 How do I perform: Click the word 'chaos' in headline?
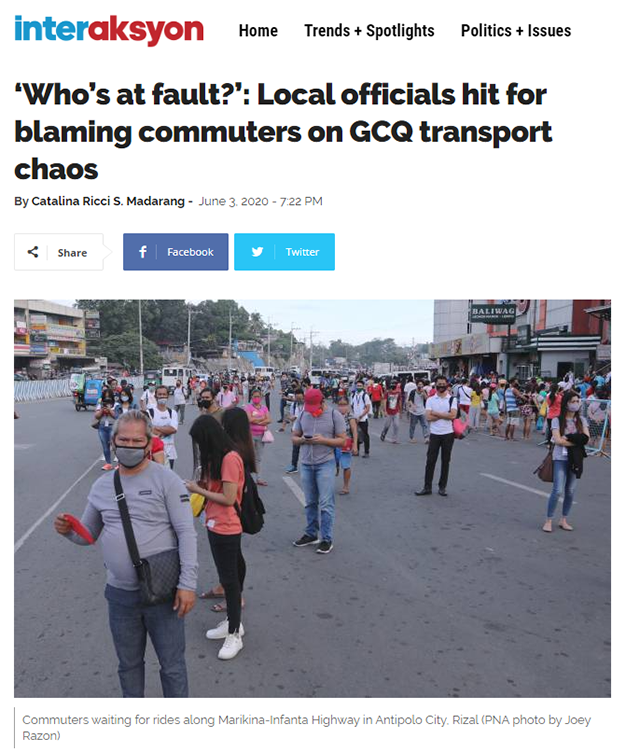tap(56, 169)
